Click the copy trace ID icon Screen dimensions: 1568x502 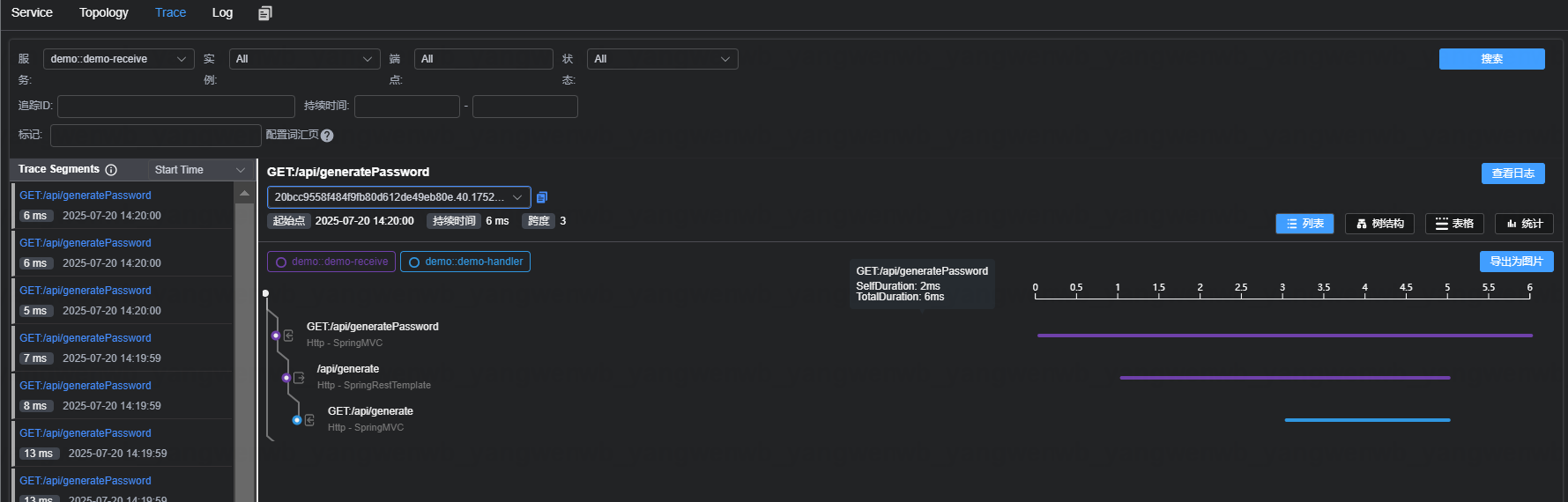tap(542, 197)
